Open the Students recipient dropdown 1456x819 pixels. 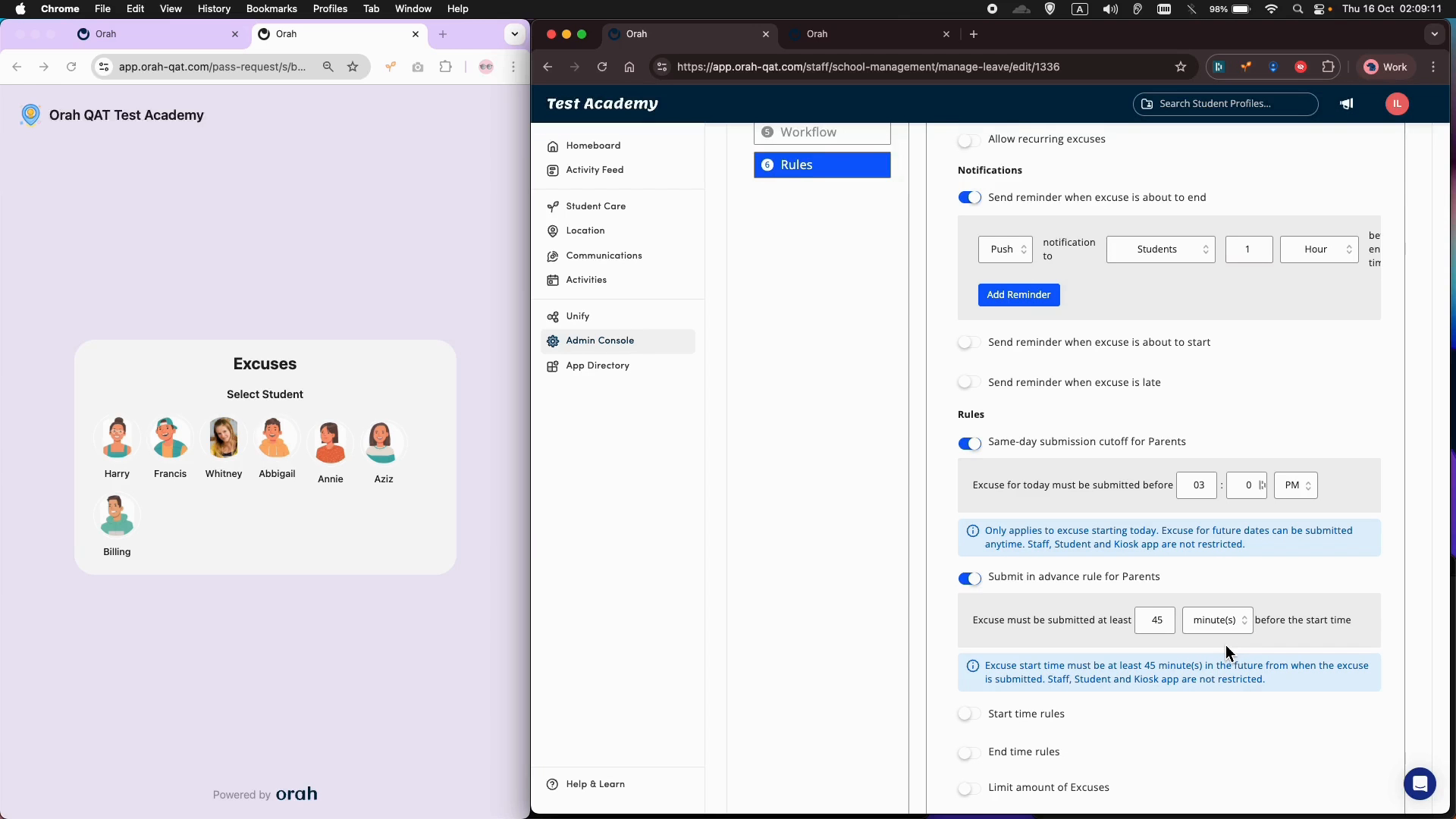pos(1161,249)
